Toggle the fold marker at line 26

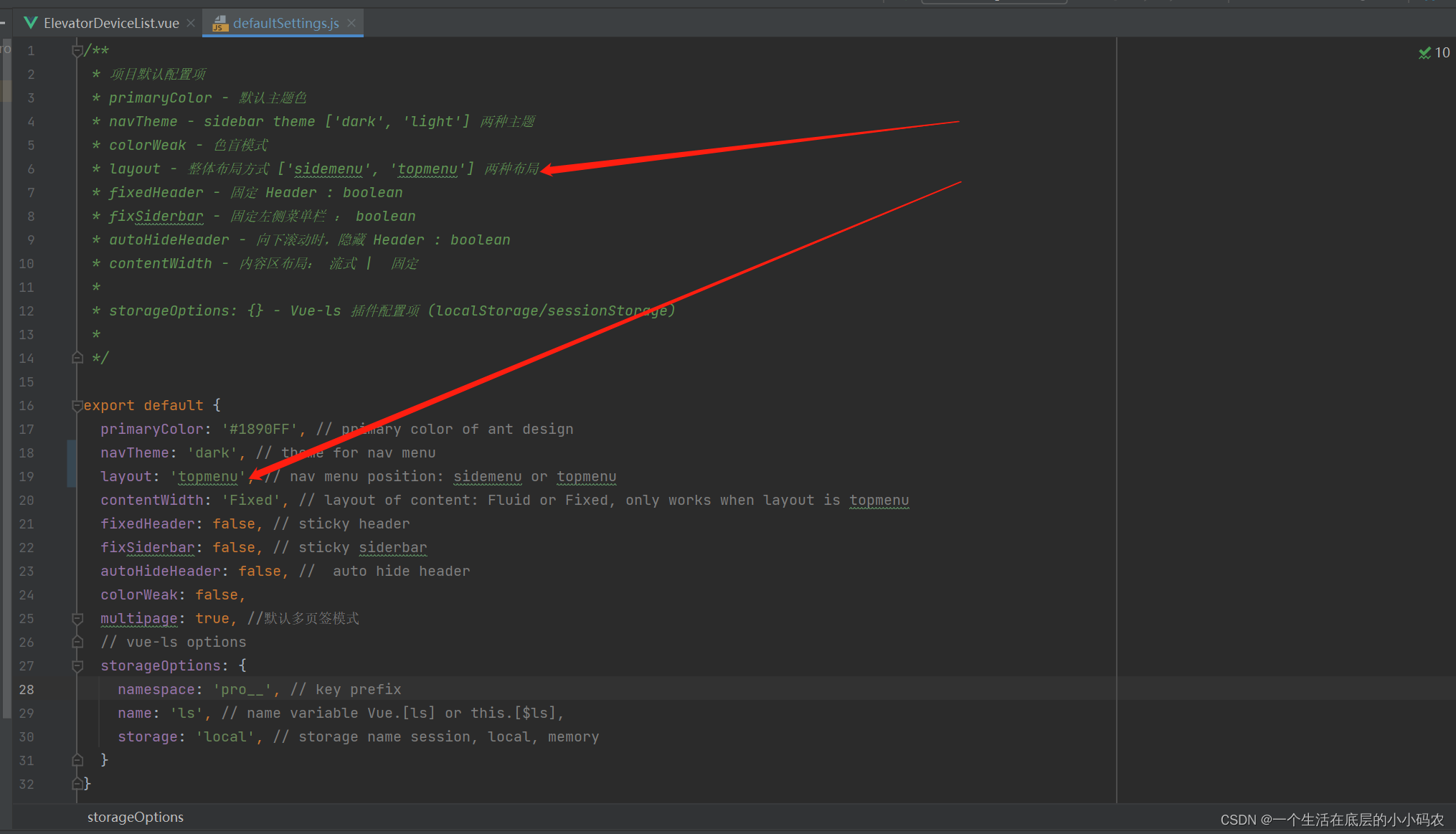(77, 642)
